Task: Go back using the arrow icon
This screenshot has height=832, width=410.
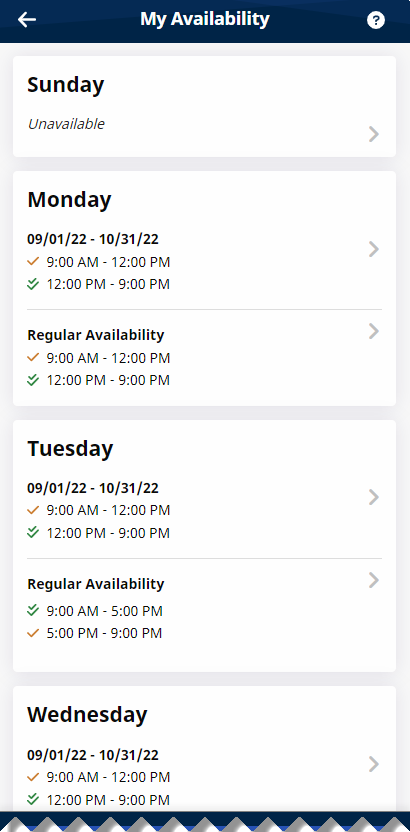Action: tap(27, 20)
